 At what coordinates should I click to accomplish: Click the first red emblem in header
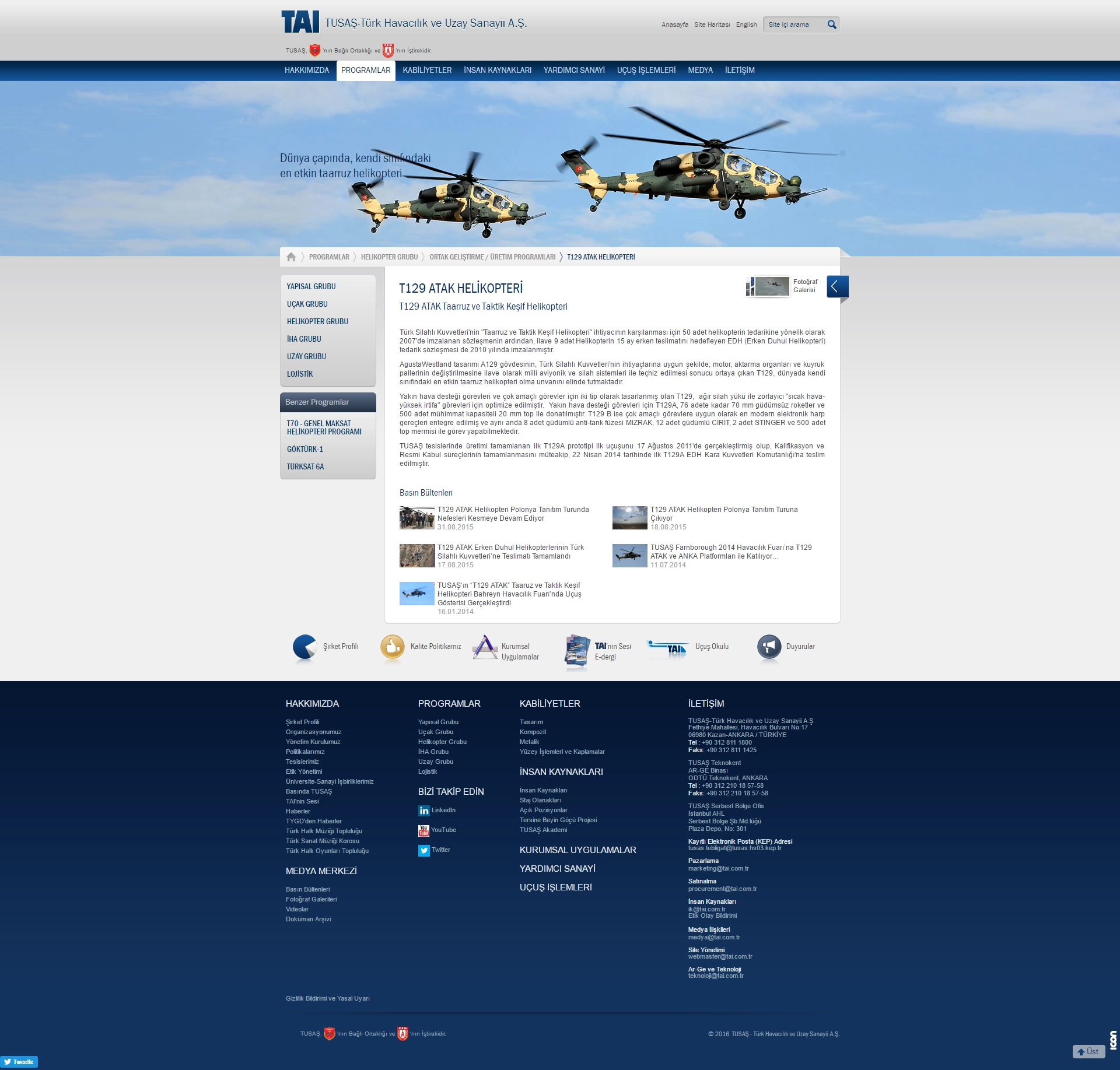tap(314, 50)
